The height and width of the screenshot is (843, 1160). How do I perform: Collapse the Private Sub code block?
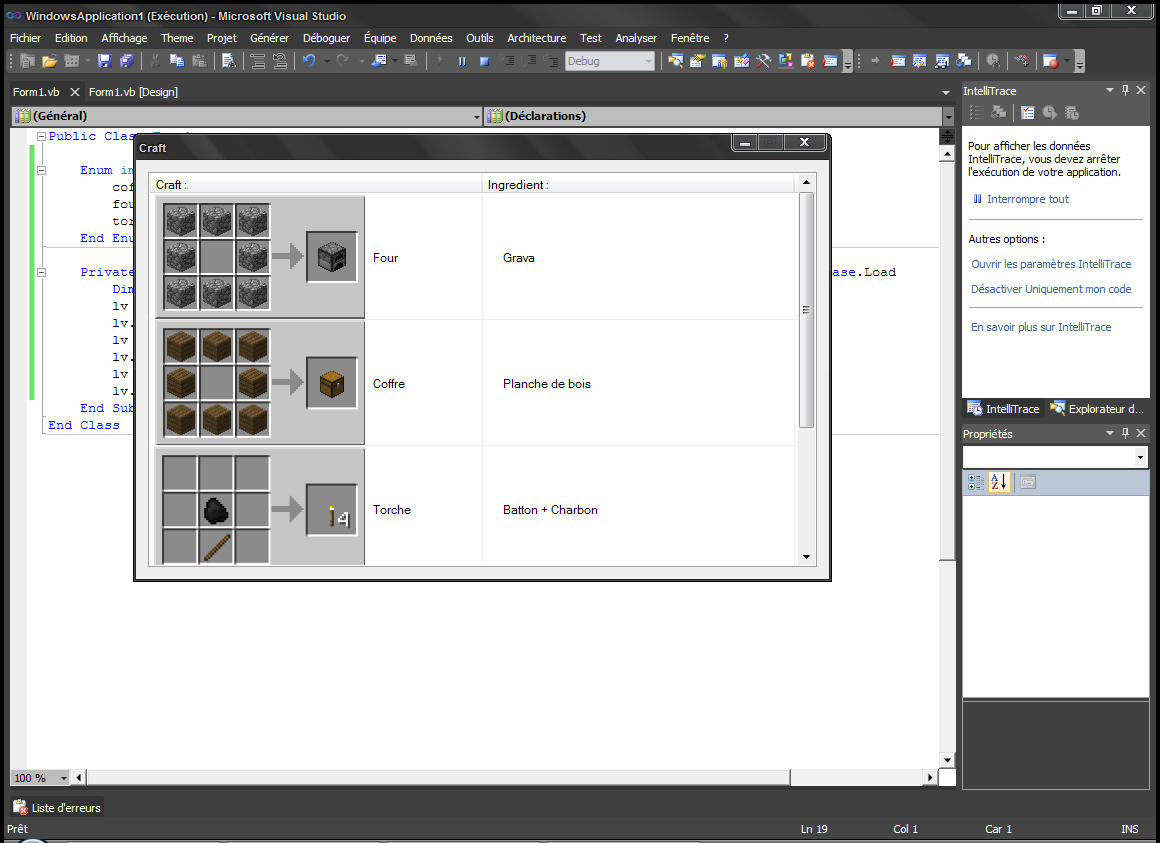point(41,272)
